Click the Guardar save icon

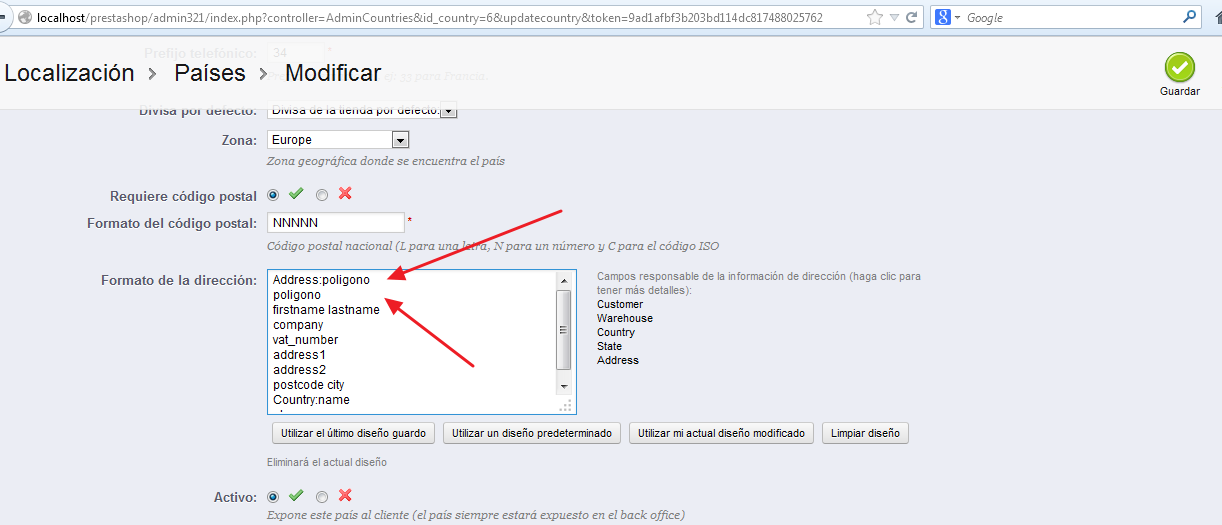[1179, 67]
